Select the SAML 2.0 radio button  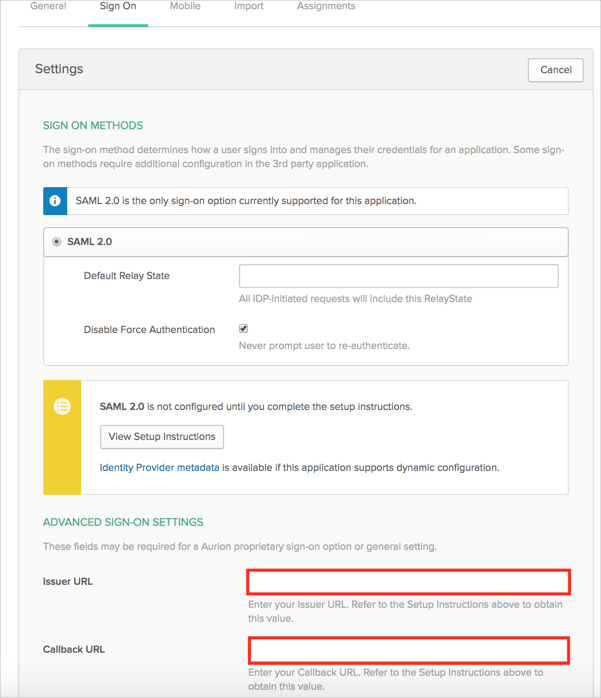(57, 242)
